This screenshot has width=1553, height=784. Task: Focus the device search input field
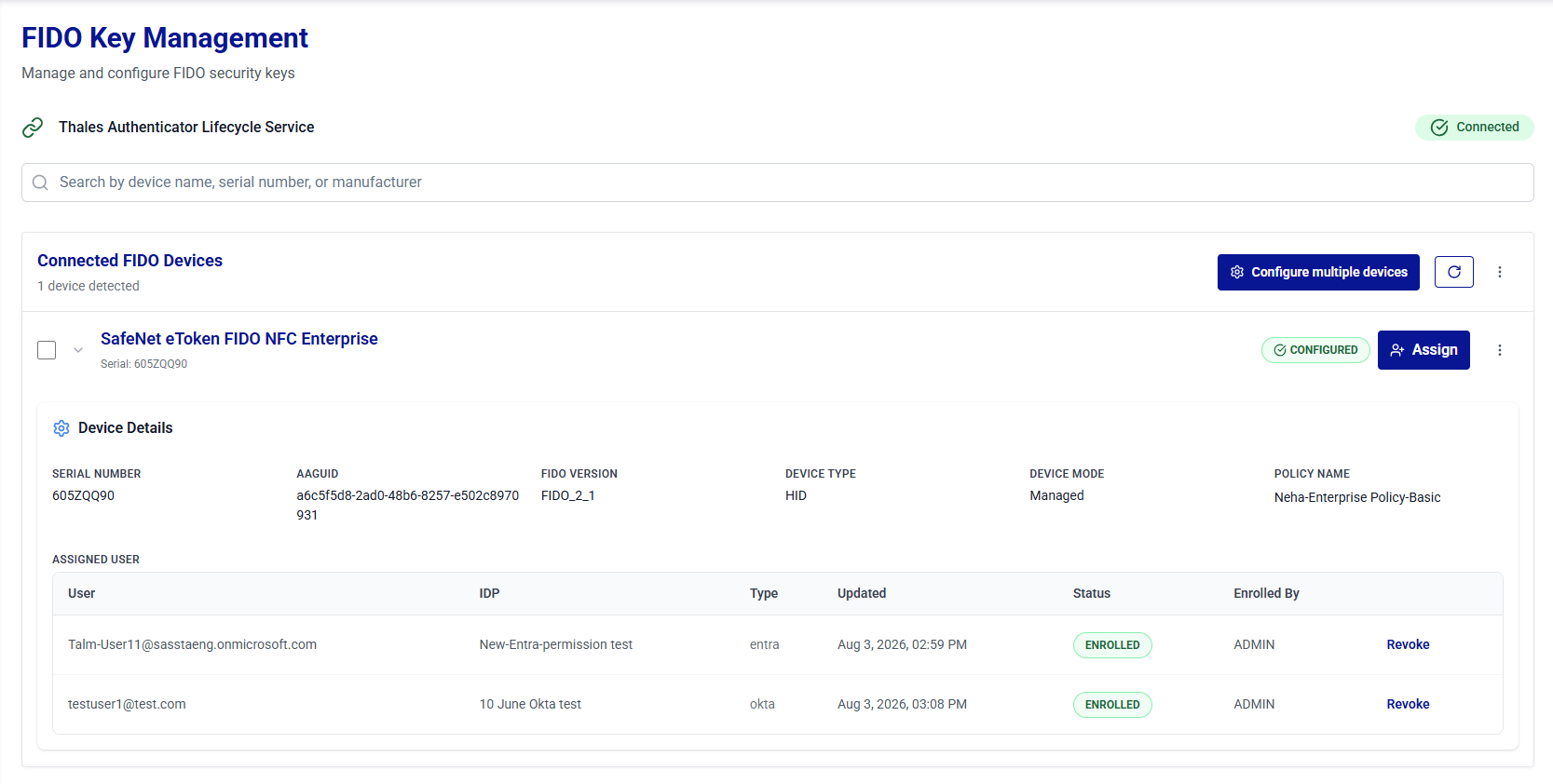[778, 182]
